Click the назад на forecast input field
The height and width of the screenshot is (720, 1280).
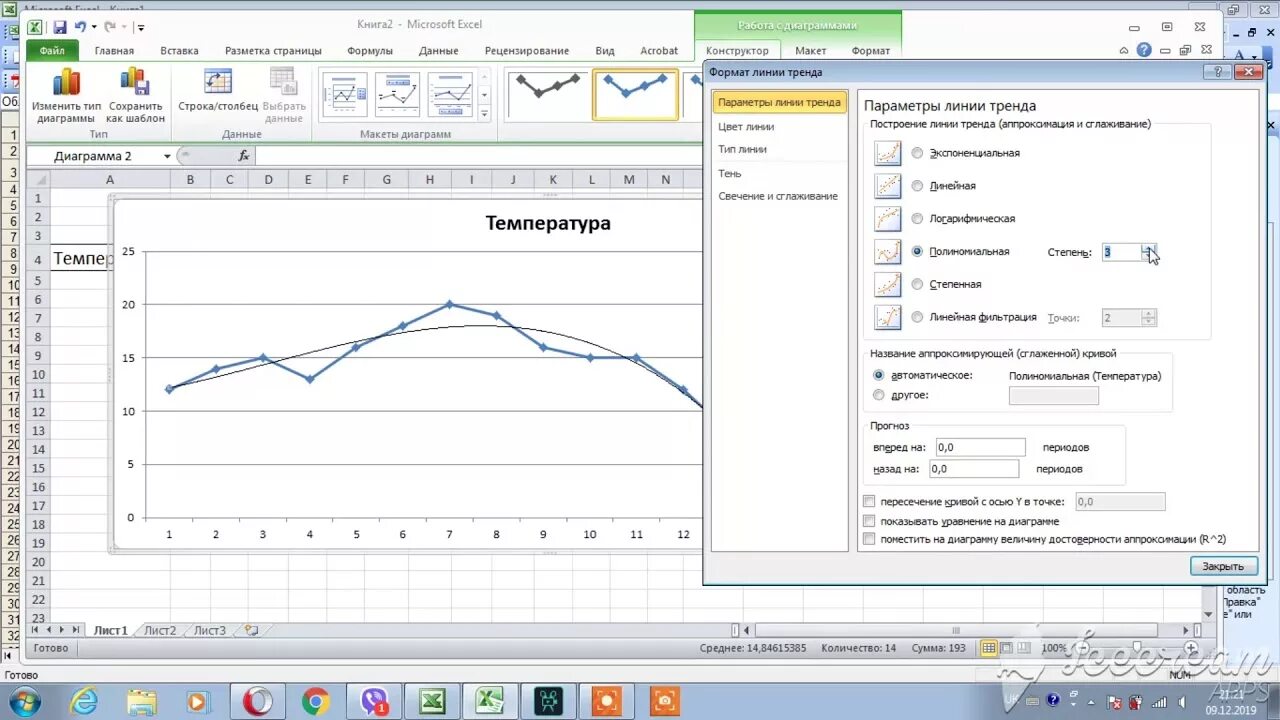point(974,468)
